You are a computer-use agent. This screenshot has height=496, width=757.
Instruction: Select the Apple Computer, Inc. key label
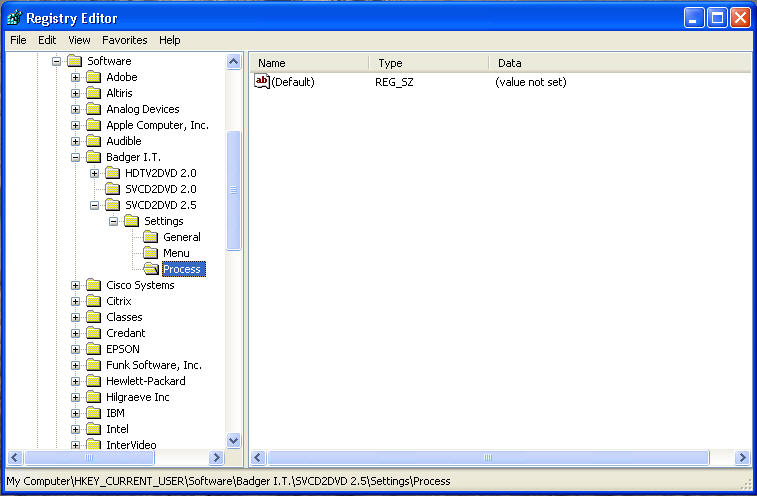(157, 125)
